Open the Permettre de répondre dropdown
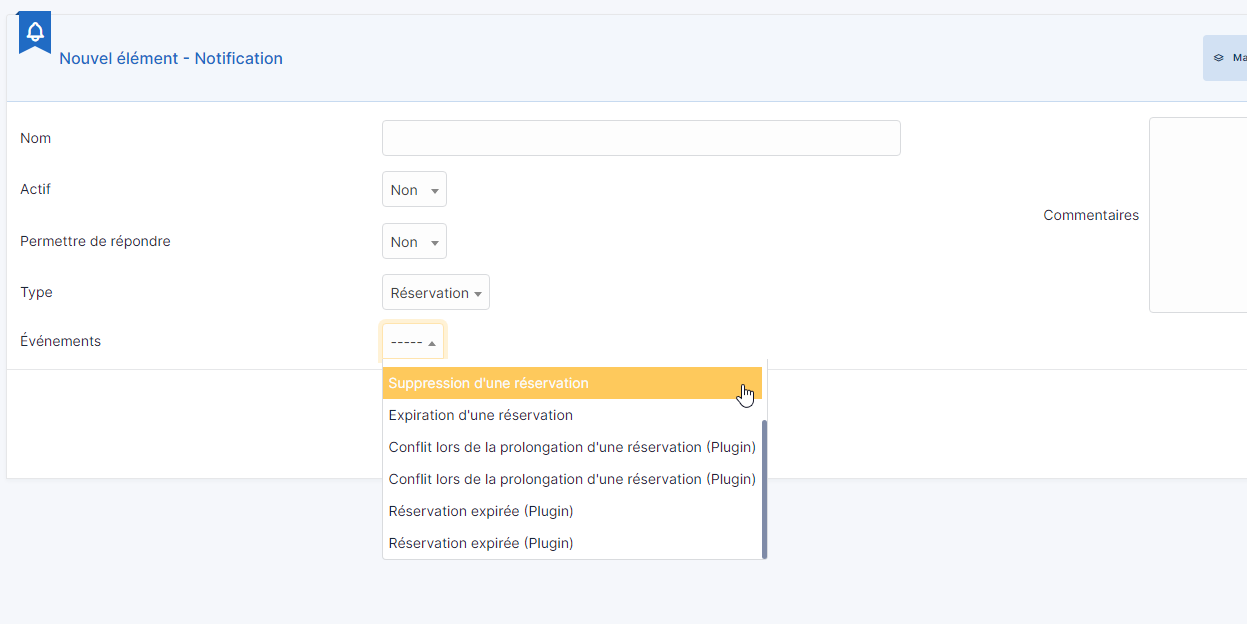The width and height of the screenshot is (1247, 624). (414, 242)
